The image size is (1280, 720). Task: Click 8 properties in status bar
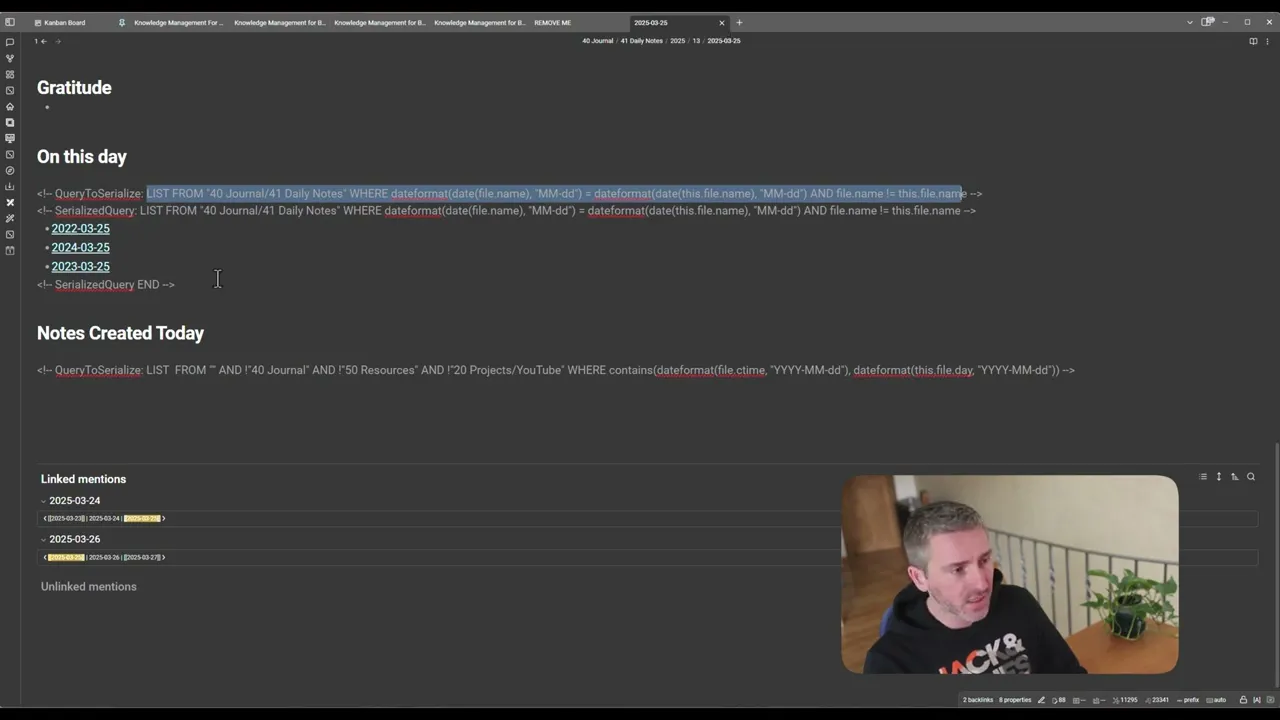[x=1015, y=700]
